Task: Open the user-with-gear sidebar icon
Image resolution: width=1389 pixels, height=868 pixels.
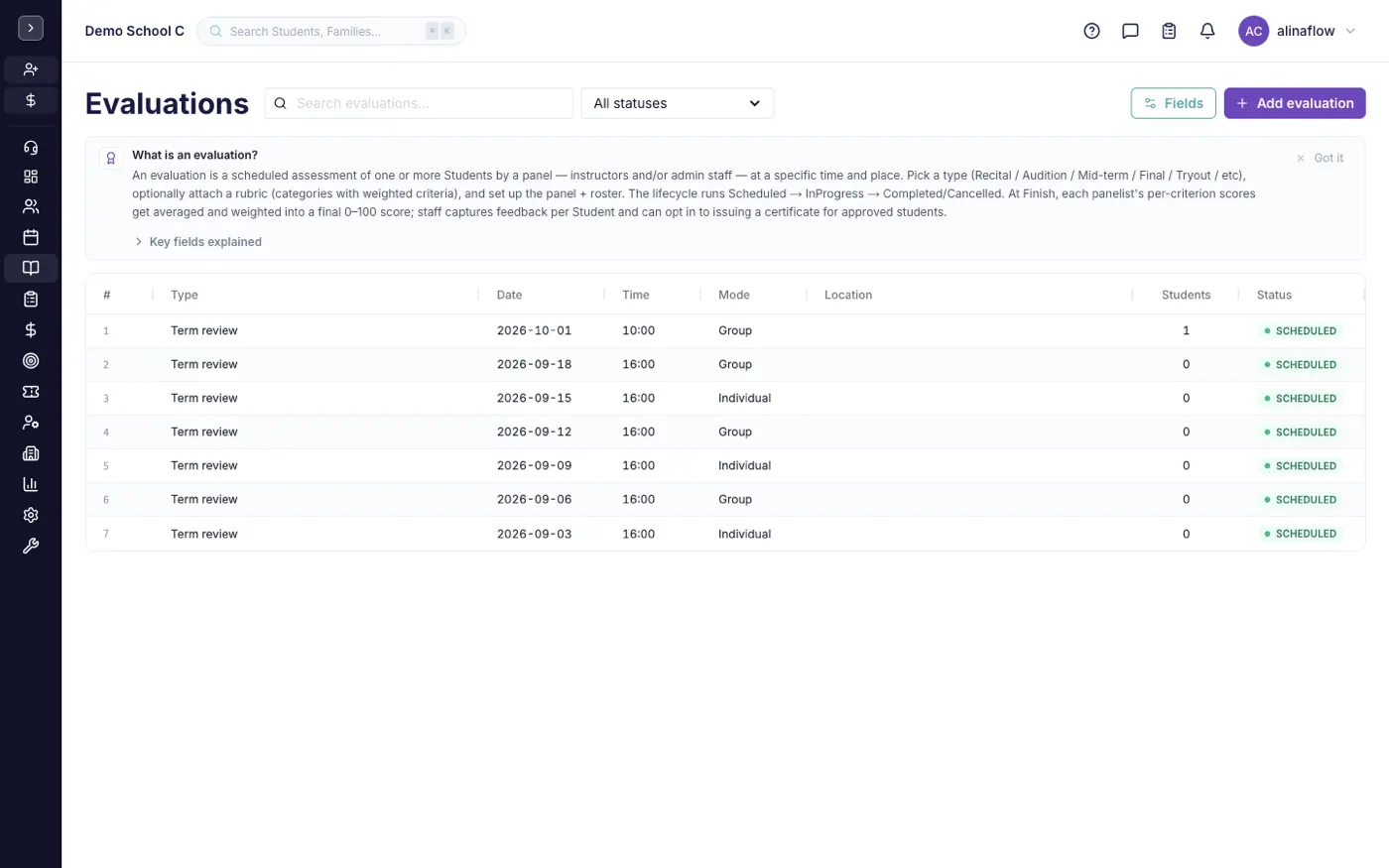Action: click(x=31, y=423)
